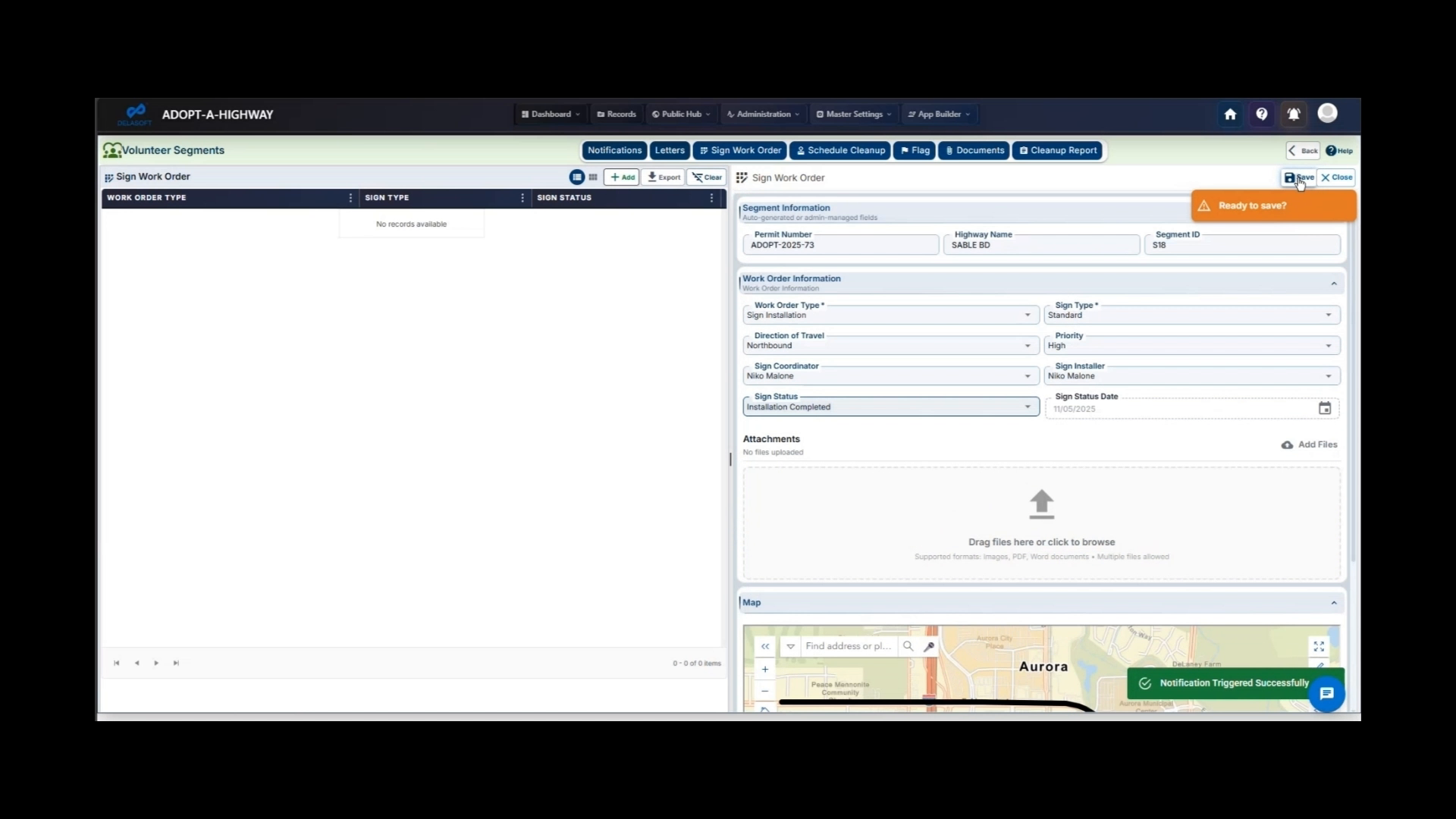1456x819 pixels.
Task: Click the Work Order Type column options menu
Action: tap(350, 197)
